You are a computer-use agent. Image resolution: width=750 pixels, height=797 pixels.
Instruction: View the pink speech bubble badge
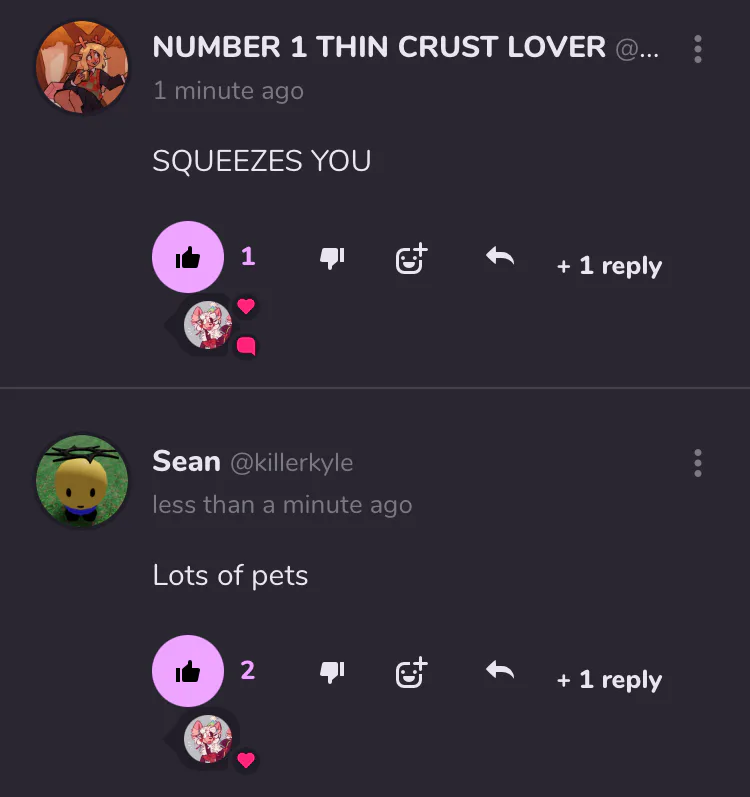[246, 346]
